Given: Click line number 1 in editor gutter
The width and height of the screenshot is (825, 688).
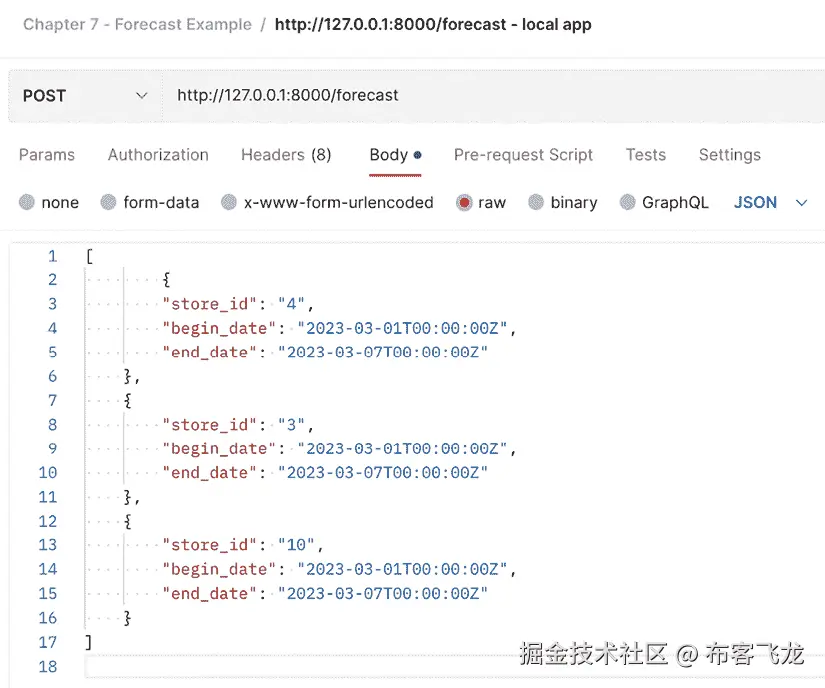Looking at the screenshot, I should pos(52,256).
